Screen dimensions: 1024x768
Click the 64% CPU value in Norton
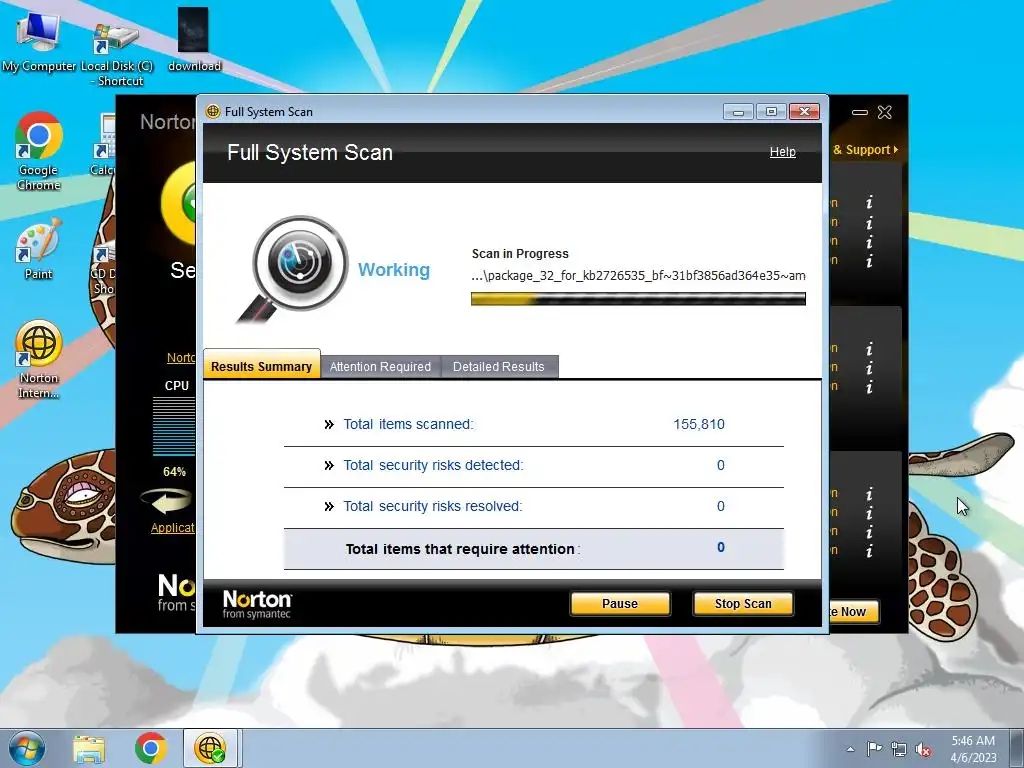174,471
